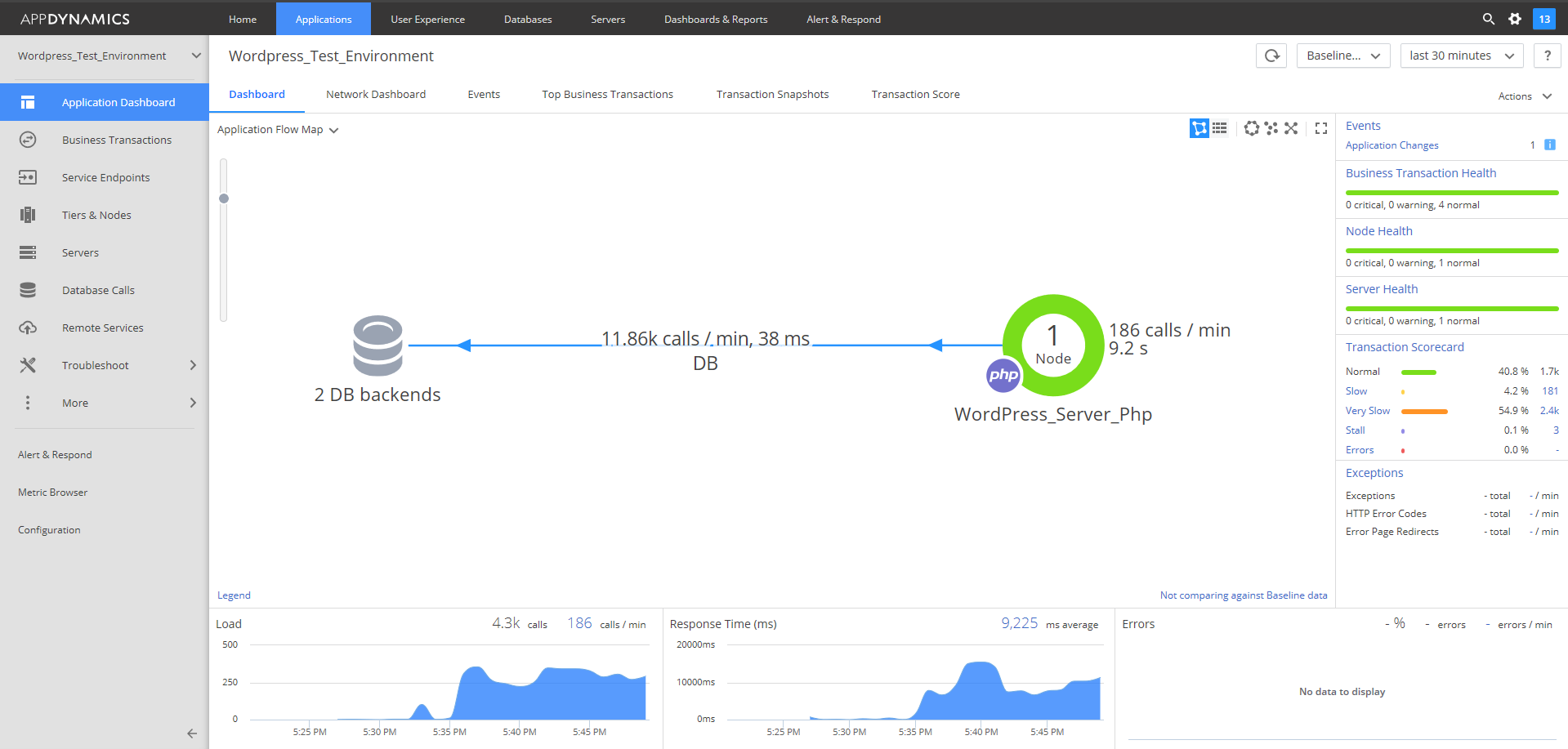The width and height of the screenshot is (1568, 749).
Task: Click the Node Health green bar
Action: (x=1452, y=251)
